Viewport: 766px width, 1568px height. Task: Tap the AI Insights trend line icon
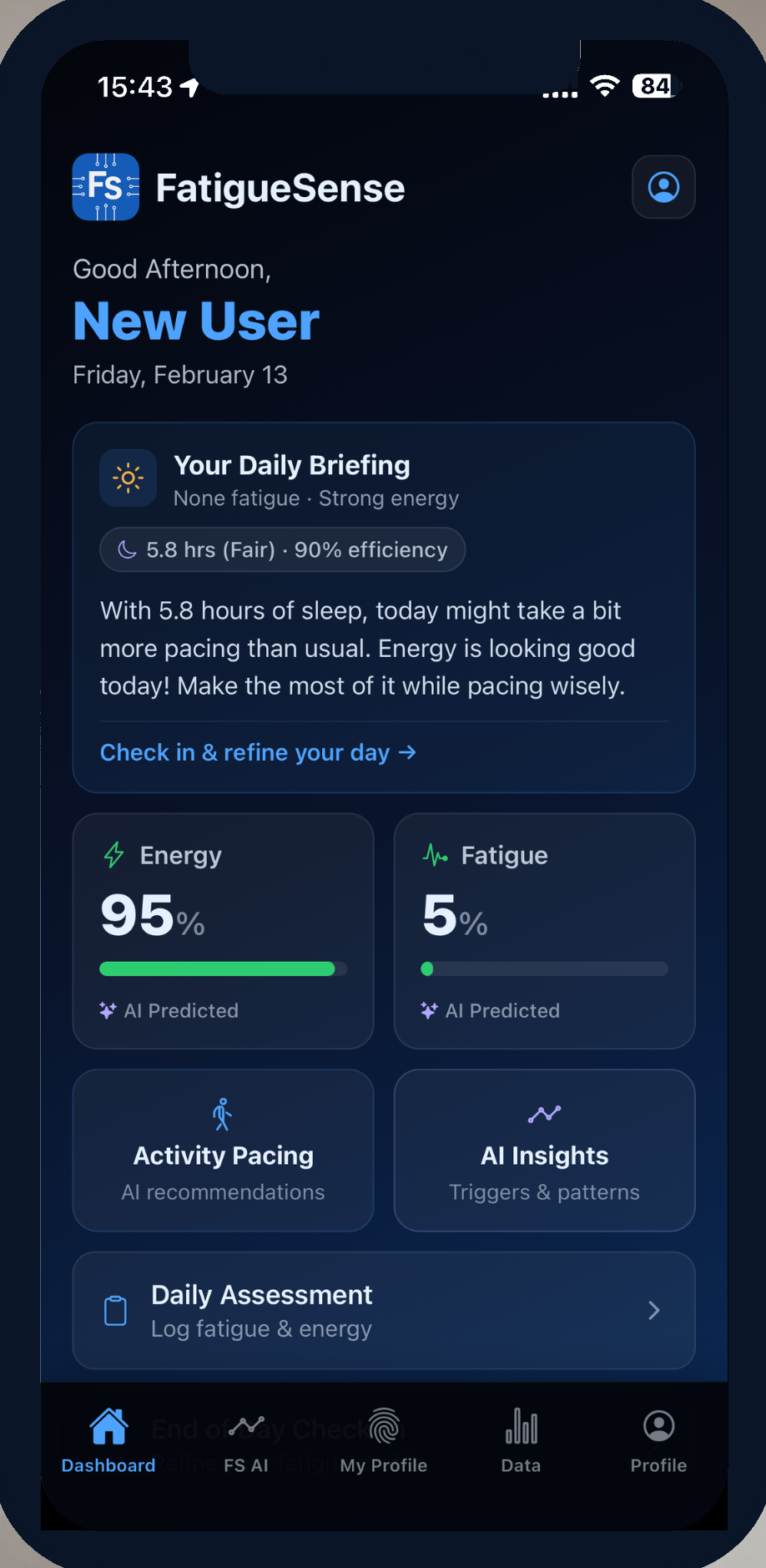tap(544, 1114)
